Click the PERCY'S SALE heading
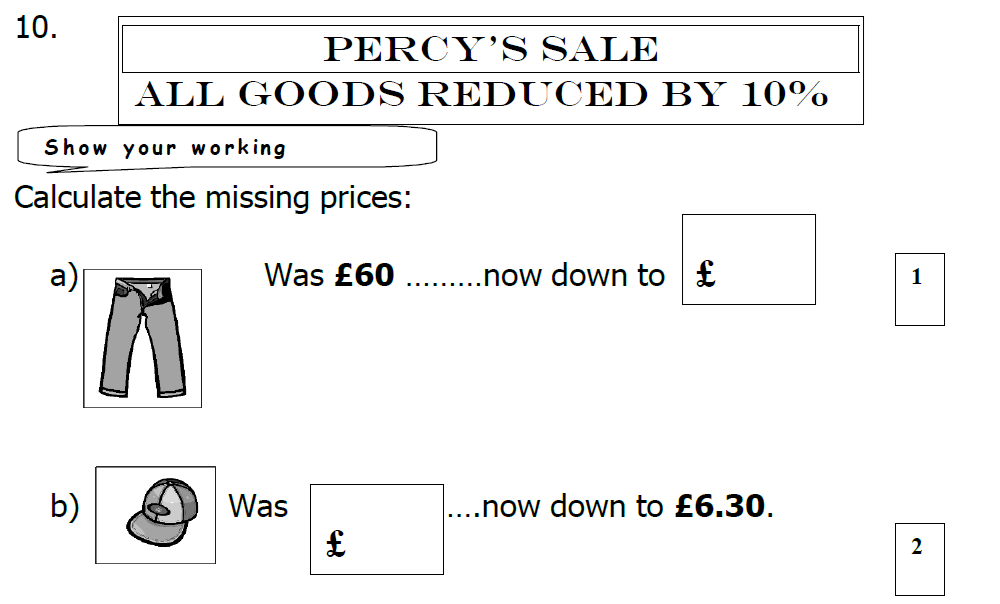Viewport: 1000px width, 604px height. coord(490,49)
